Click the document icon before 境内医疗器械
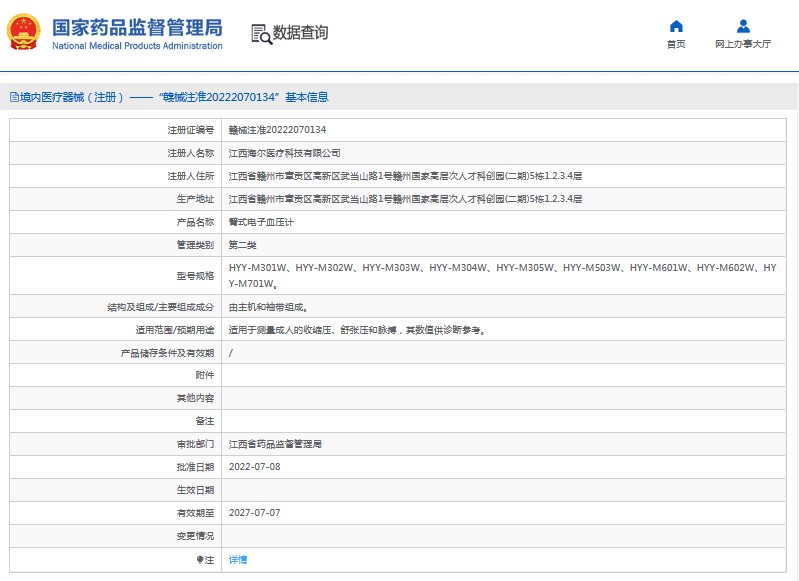 (x=14, y=97)
